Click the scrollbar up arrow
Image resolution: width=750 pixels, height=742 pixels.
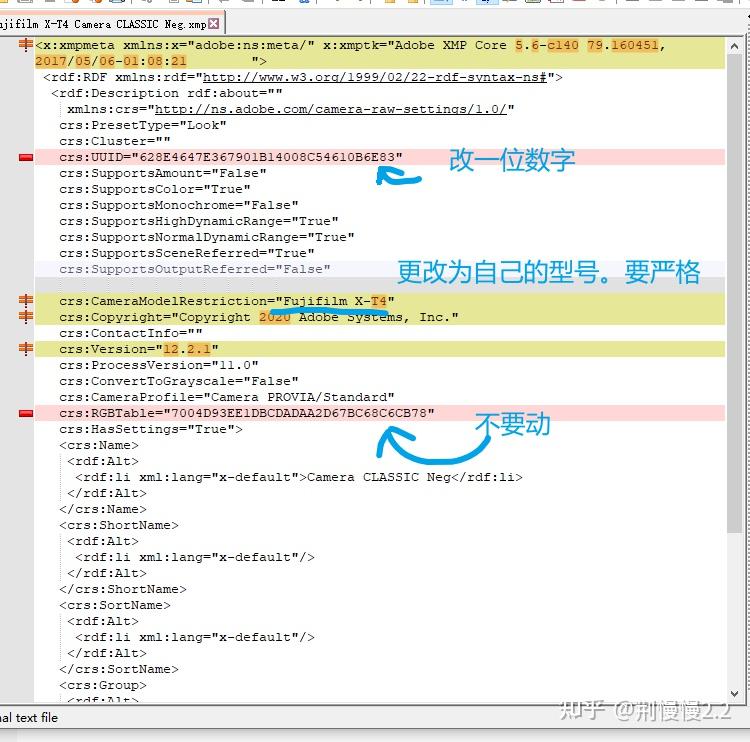point(734,46)
